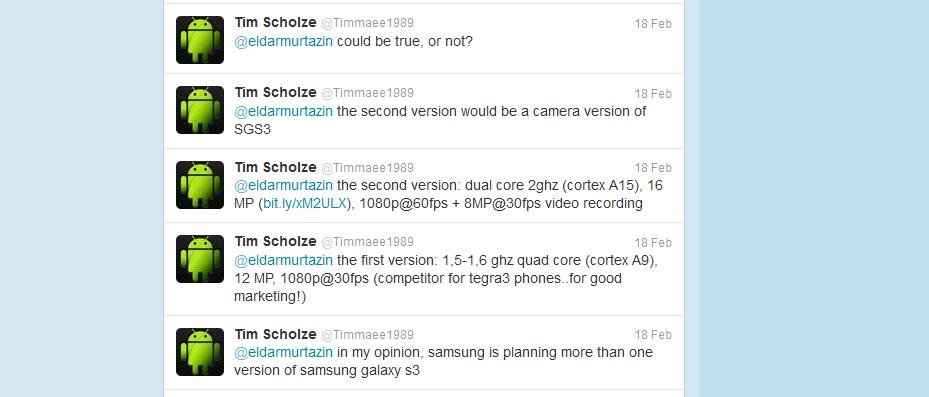
Task: Open the bit.ly/xM2ULX link
Action: click(304, 204)
